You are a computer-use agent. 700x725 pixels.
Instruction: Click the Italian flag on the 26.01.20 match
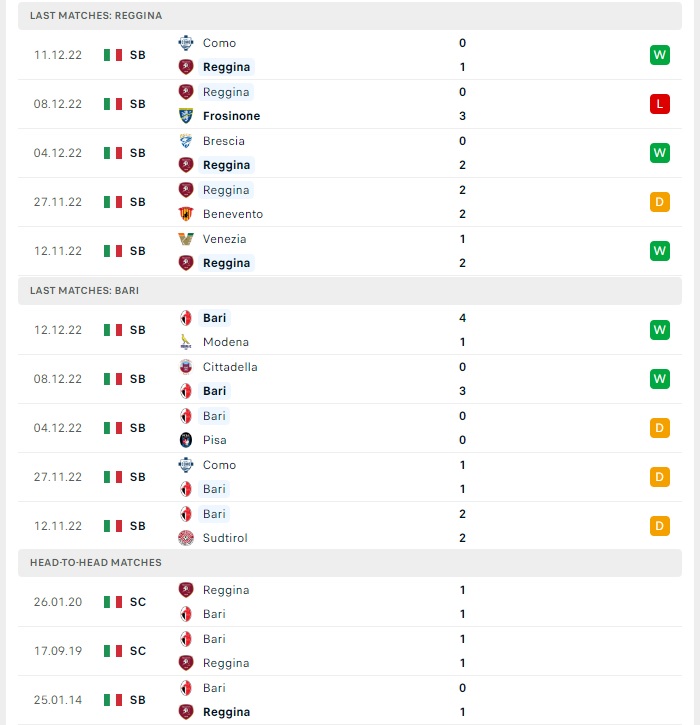113,602
